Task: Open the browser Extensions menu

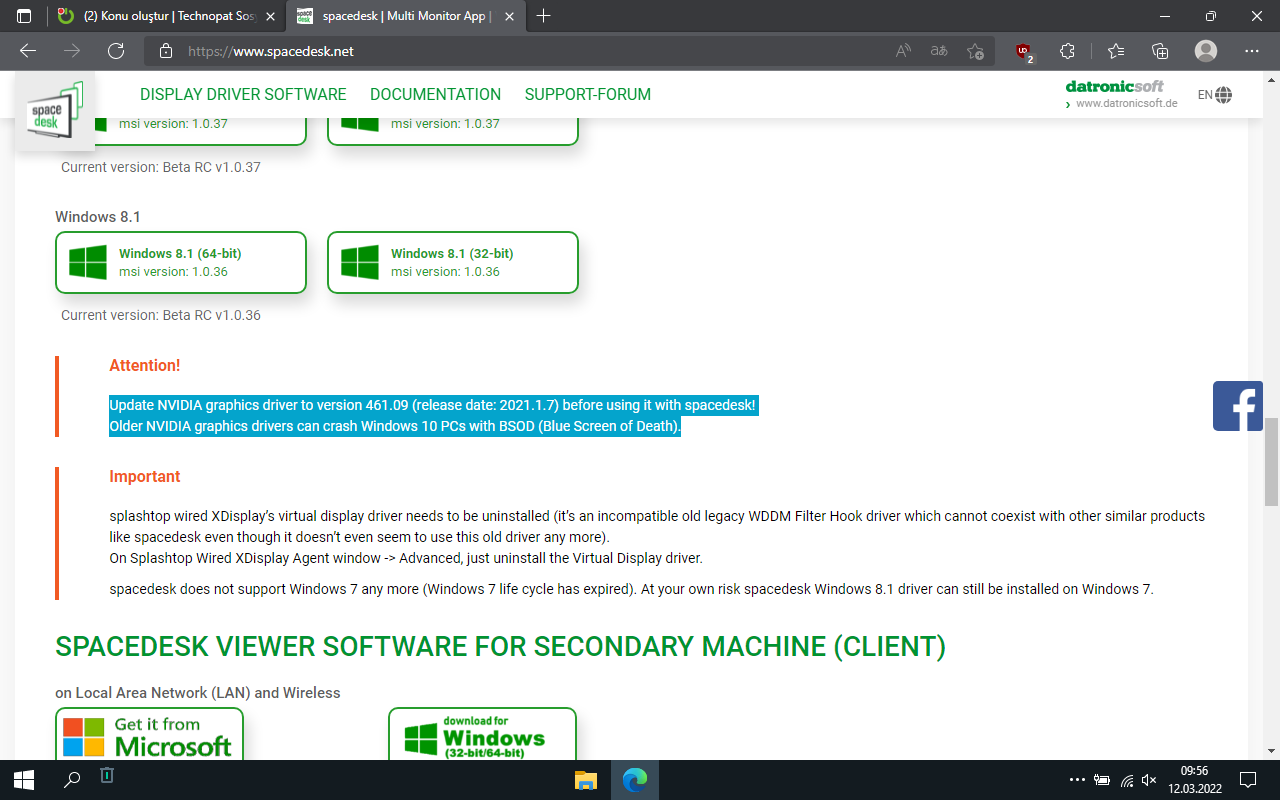Action: [1067, 51]
